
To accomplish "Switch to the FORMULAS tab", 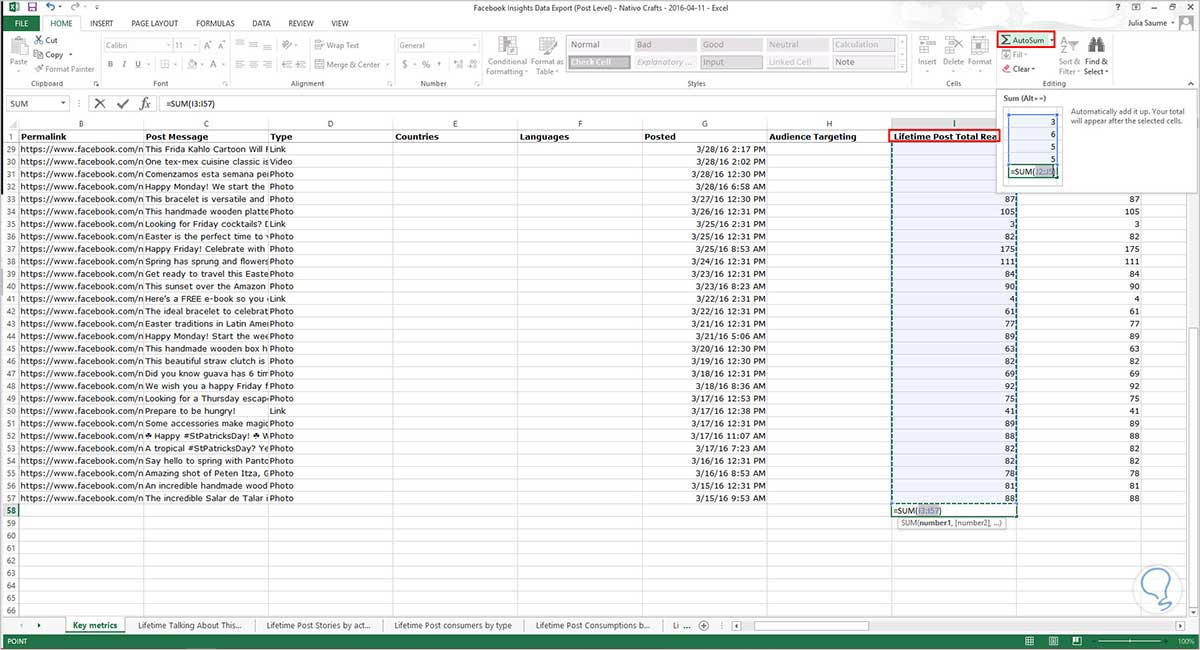I will 215,22.
